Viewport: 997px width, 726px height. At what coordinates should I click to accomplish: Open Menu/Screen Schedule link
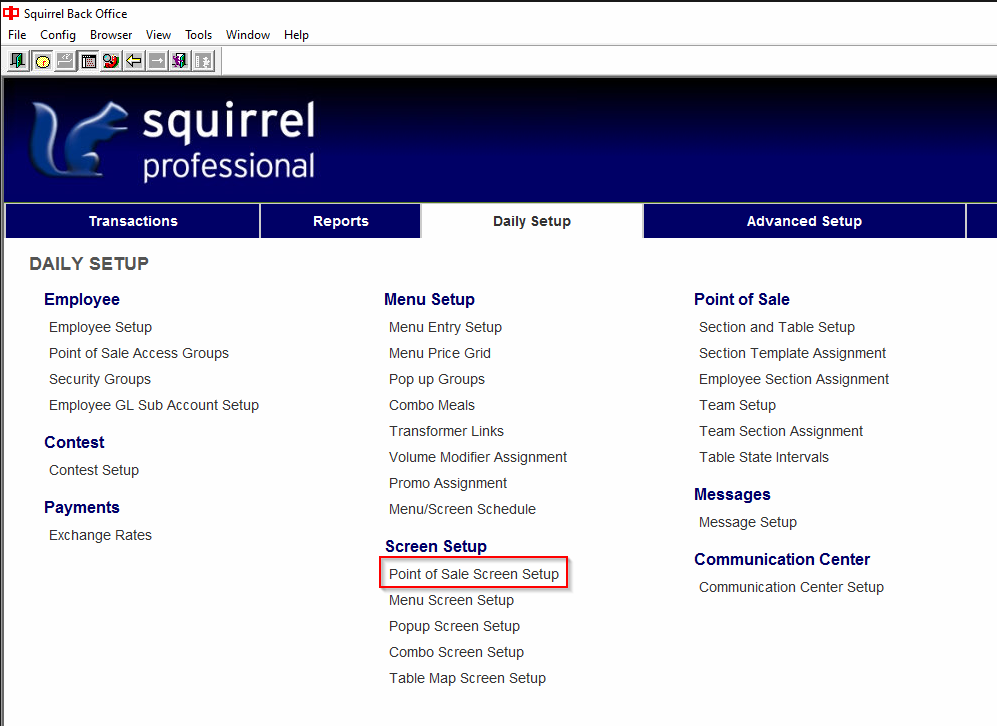pos(462,510)
